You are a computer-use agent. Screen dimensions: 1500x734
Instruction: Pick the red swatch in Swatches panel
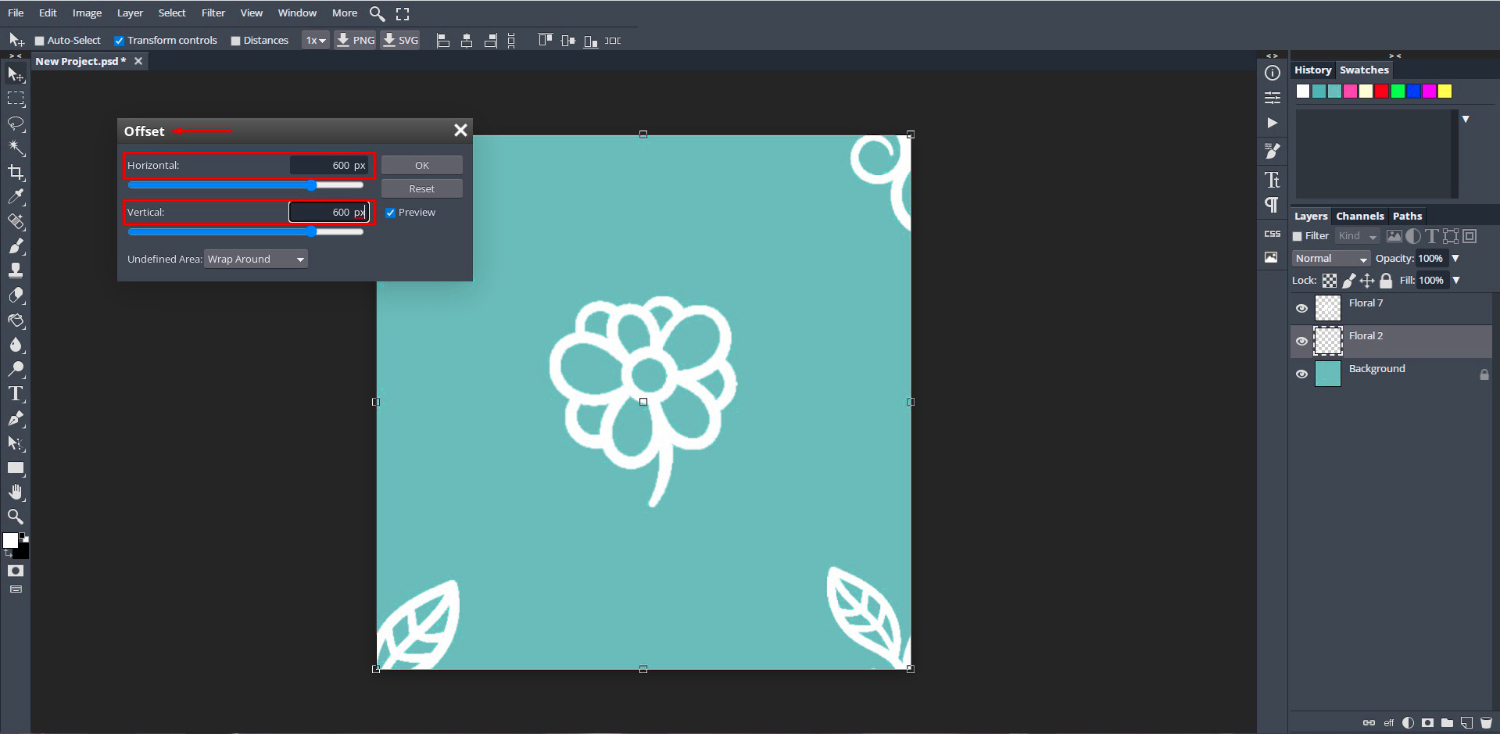[x=1381, y=91]
